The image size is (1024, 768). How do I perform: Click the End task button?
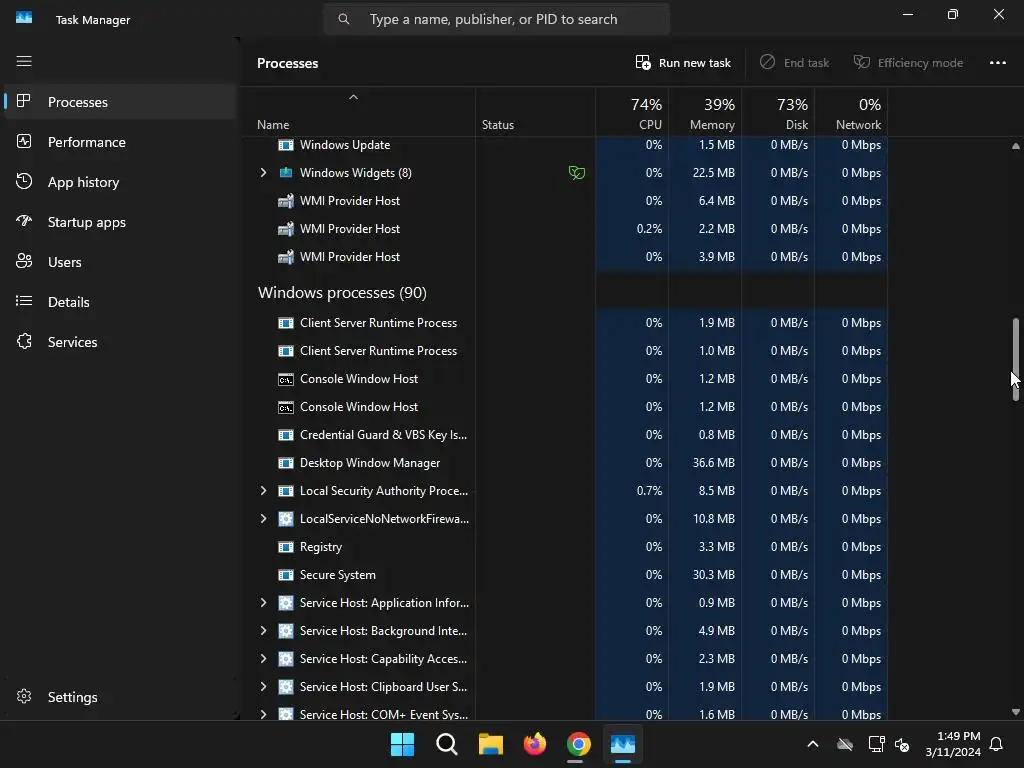click(794, 63)
